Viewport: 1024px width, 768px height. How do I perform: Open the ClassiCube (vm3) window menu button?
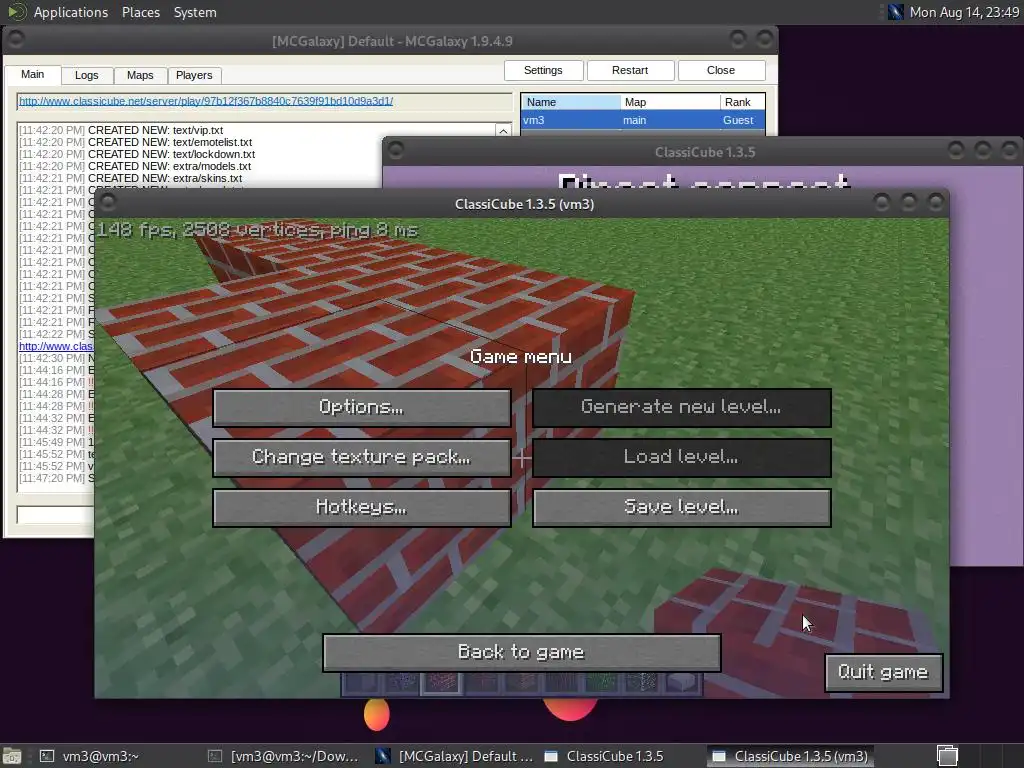108,202
